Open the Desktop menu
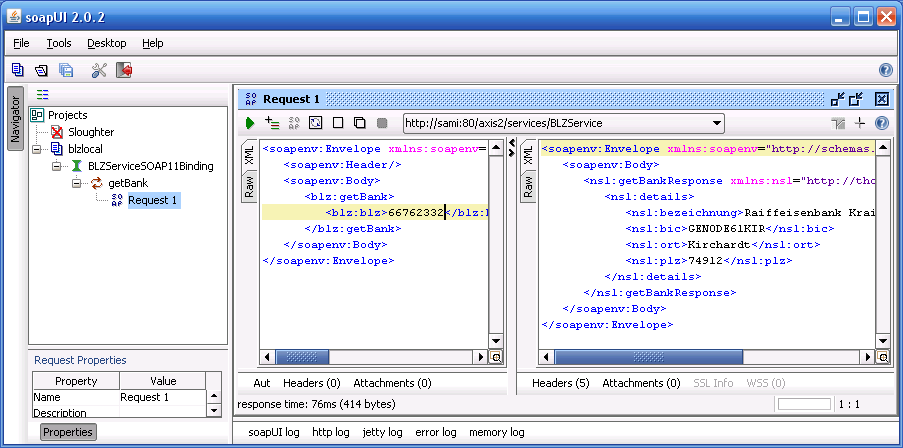 click(x=107, y=43)
